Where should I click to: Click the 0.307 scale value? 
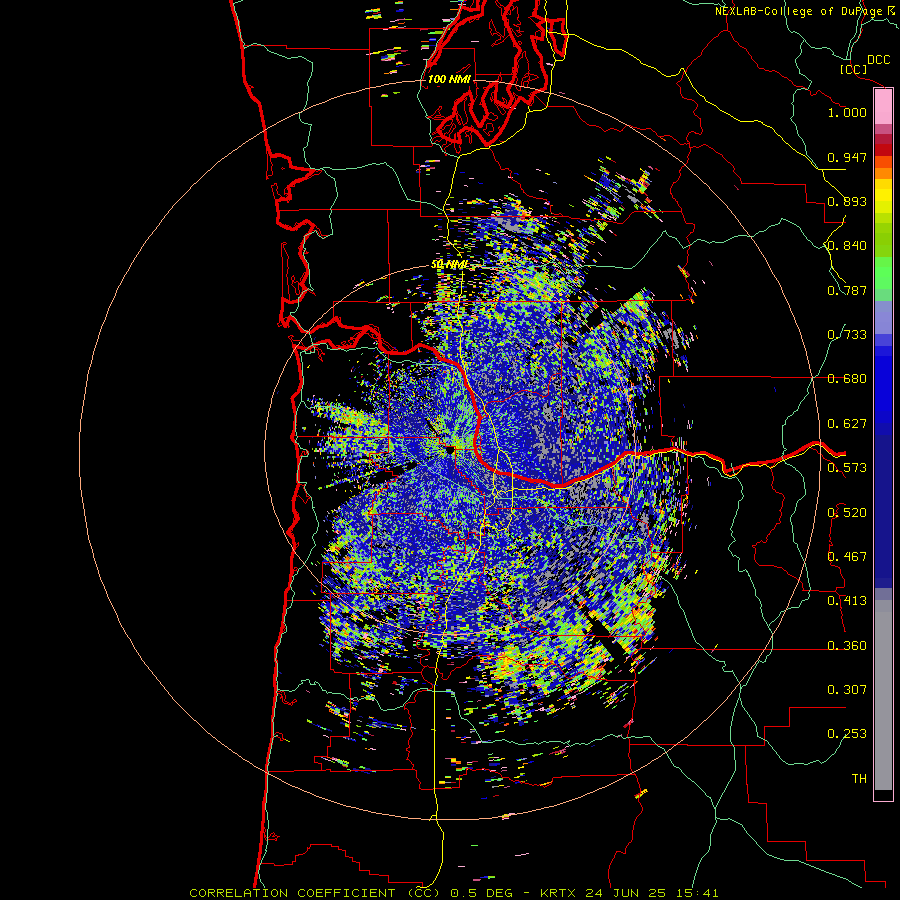click(847, 690)
